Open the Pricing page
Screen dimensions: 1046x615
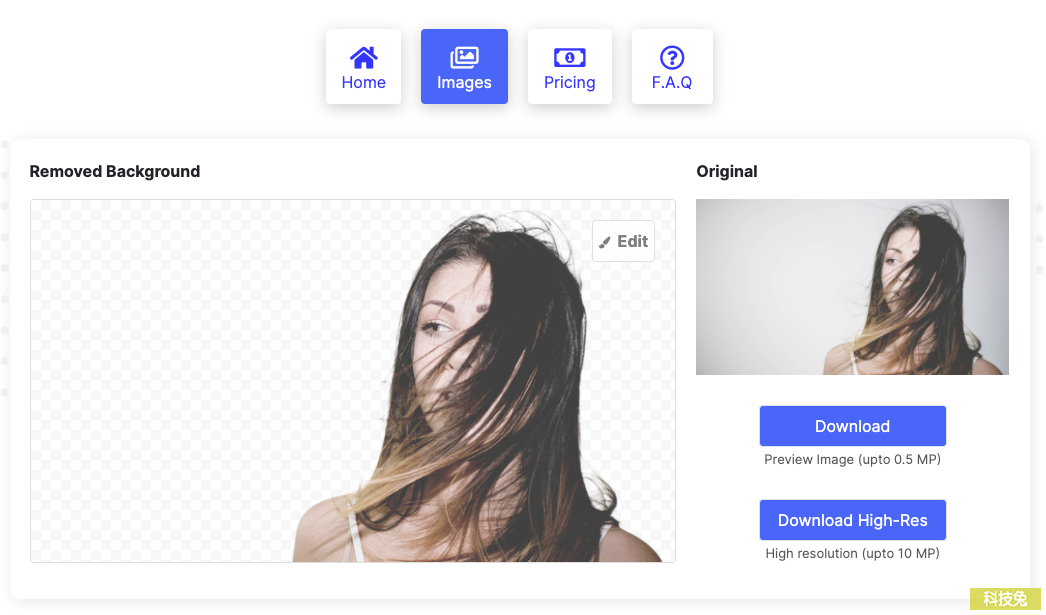[x=570, y=66]
